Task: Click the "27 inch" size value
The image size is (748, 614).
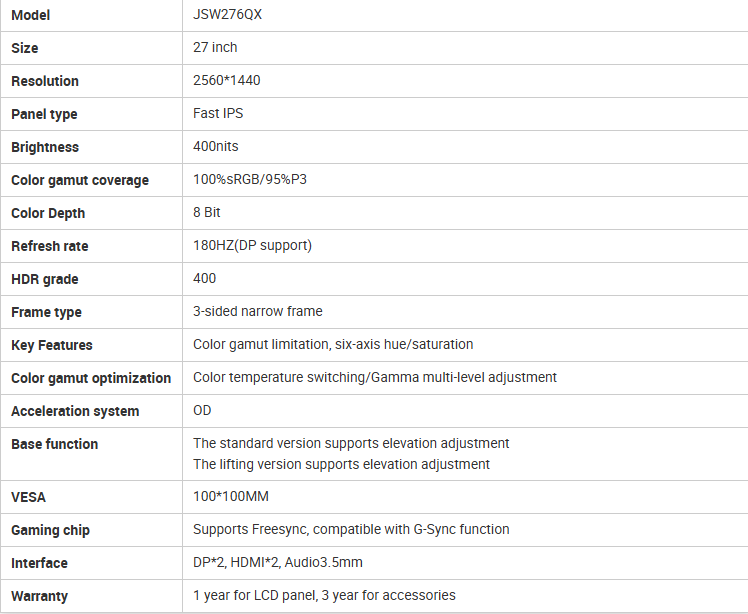Action: (215, 48)
